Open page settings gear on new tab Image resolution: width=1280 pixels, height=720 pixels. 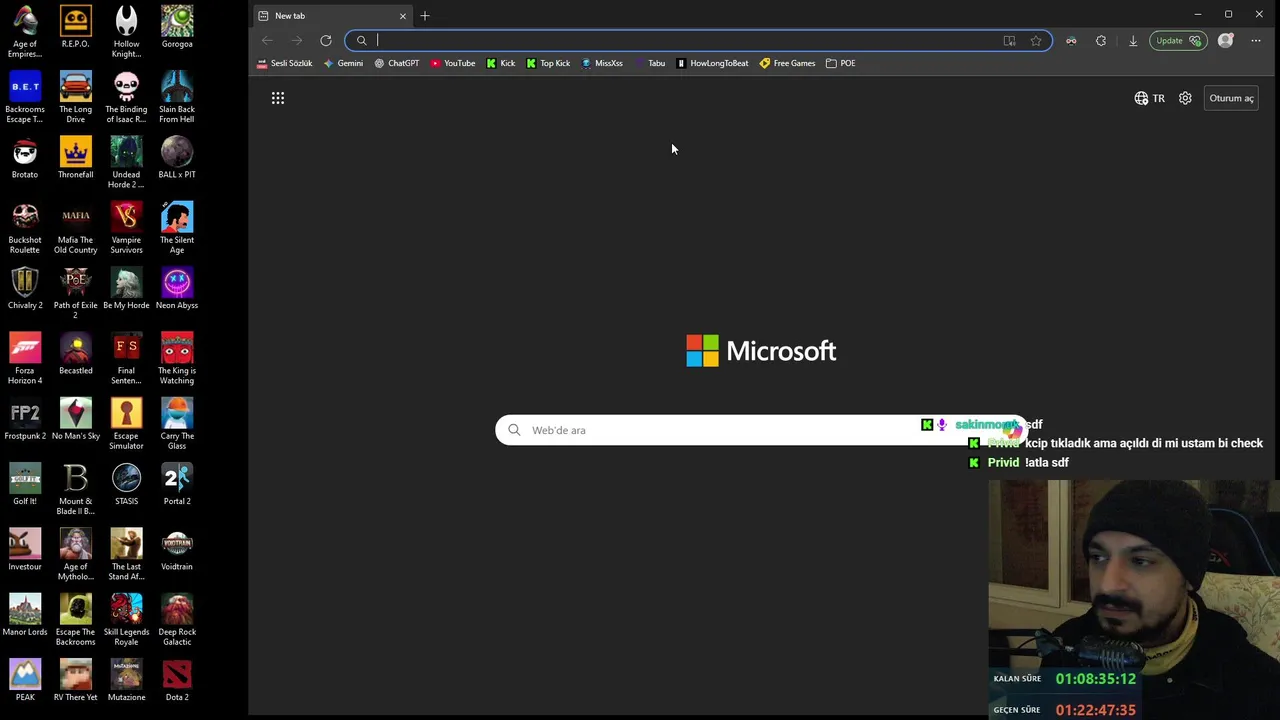coord(1185,98)
